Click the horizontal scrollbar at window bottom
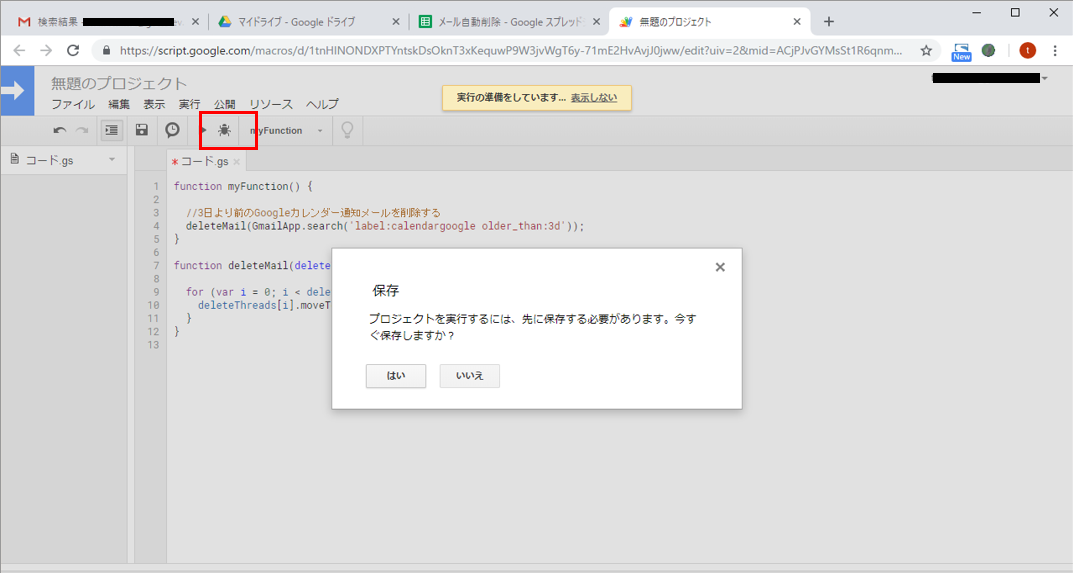Image resolution: width=1073 pixels, height=573 pixels. pos(536,568)
